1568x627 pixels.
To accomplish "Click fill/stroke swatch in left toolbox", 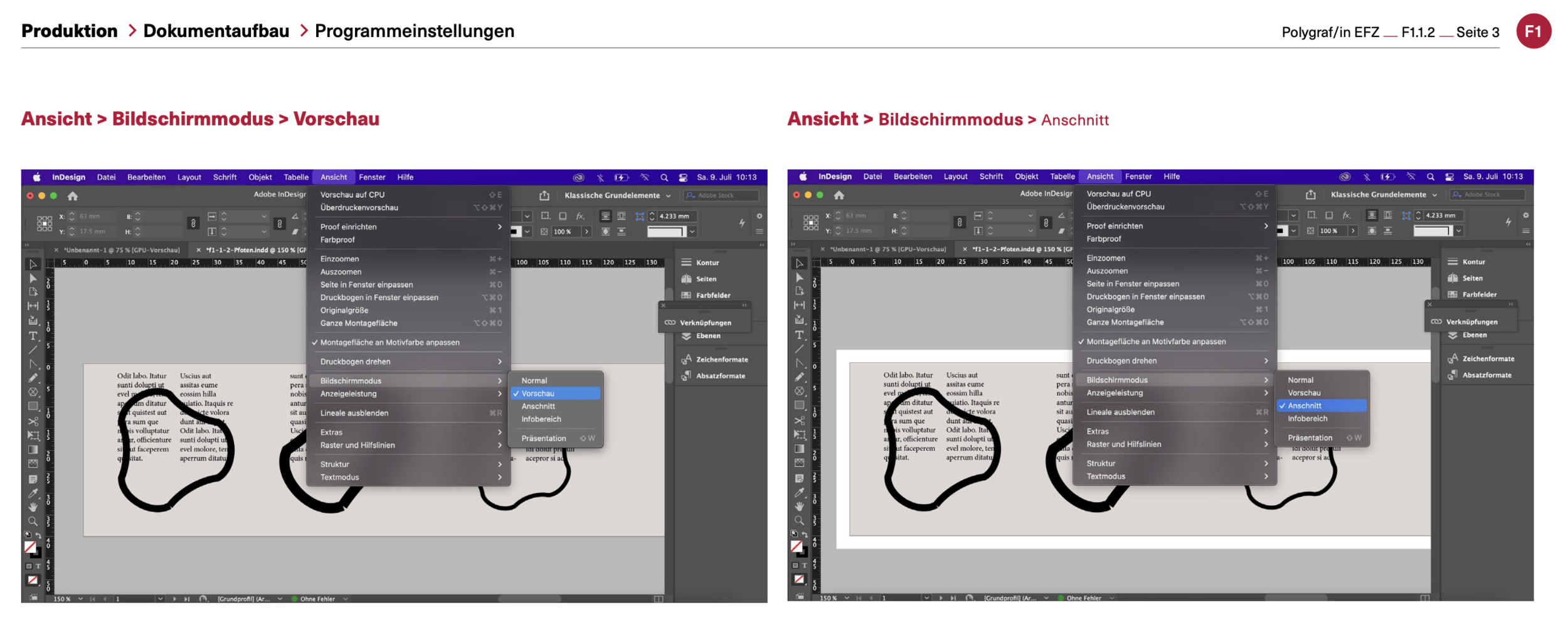I will pyautogui.click(x=32, y=549).
